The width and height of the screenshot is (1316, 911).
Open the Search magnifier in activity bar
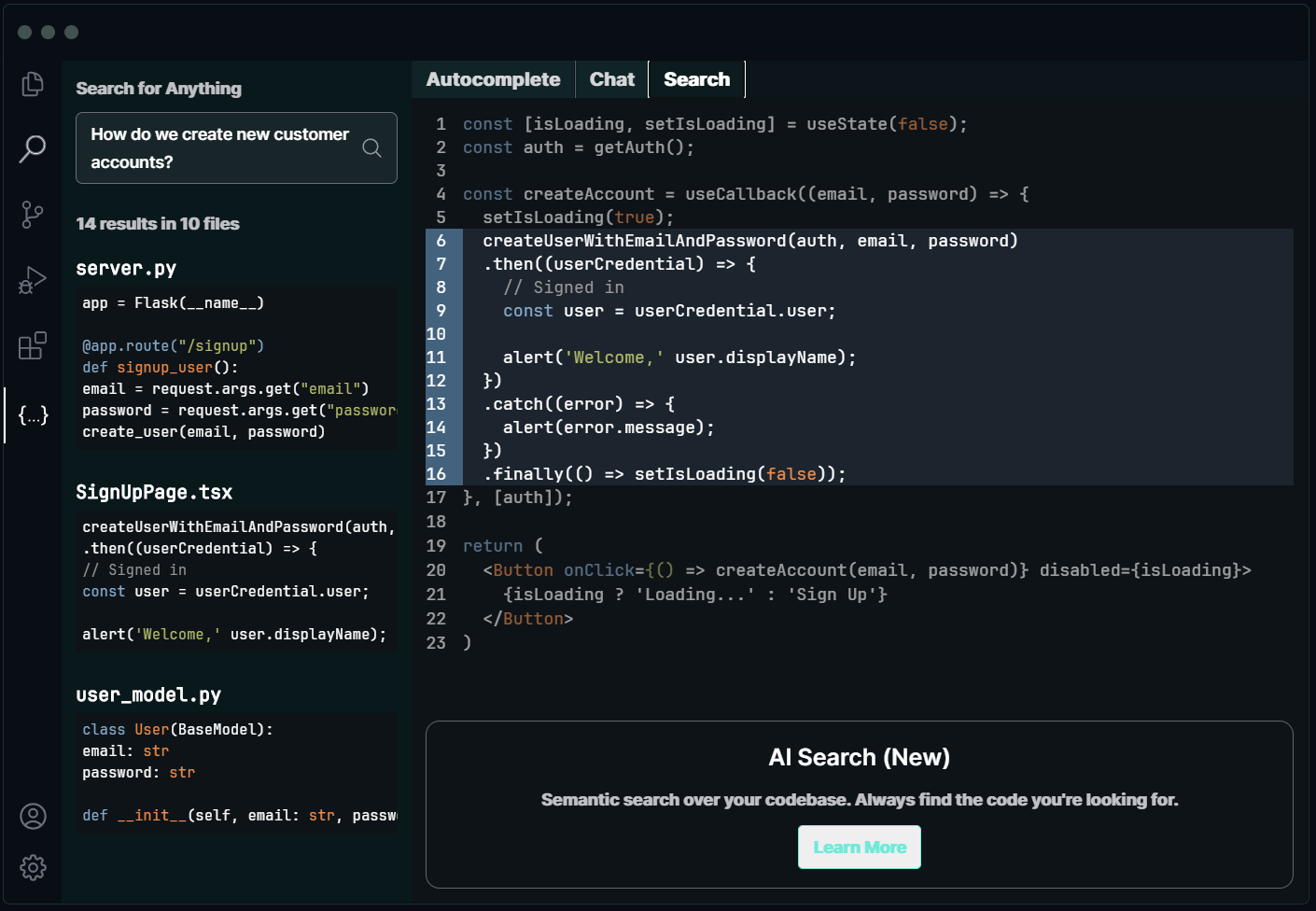[x=33, y=148]
